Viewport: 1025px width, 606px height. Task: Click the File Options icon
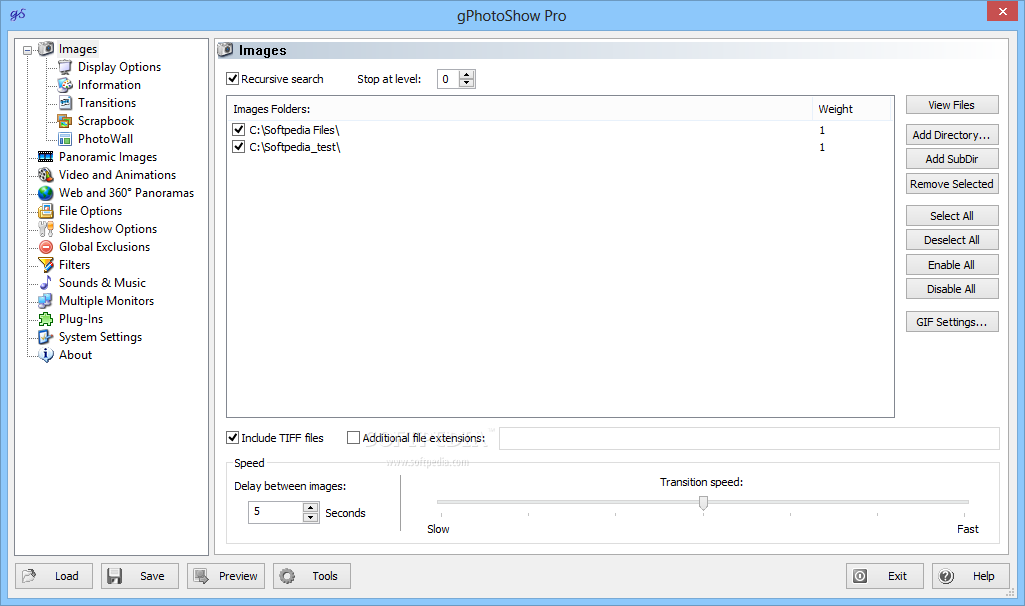point(46,210)
